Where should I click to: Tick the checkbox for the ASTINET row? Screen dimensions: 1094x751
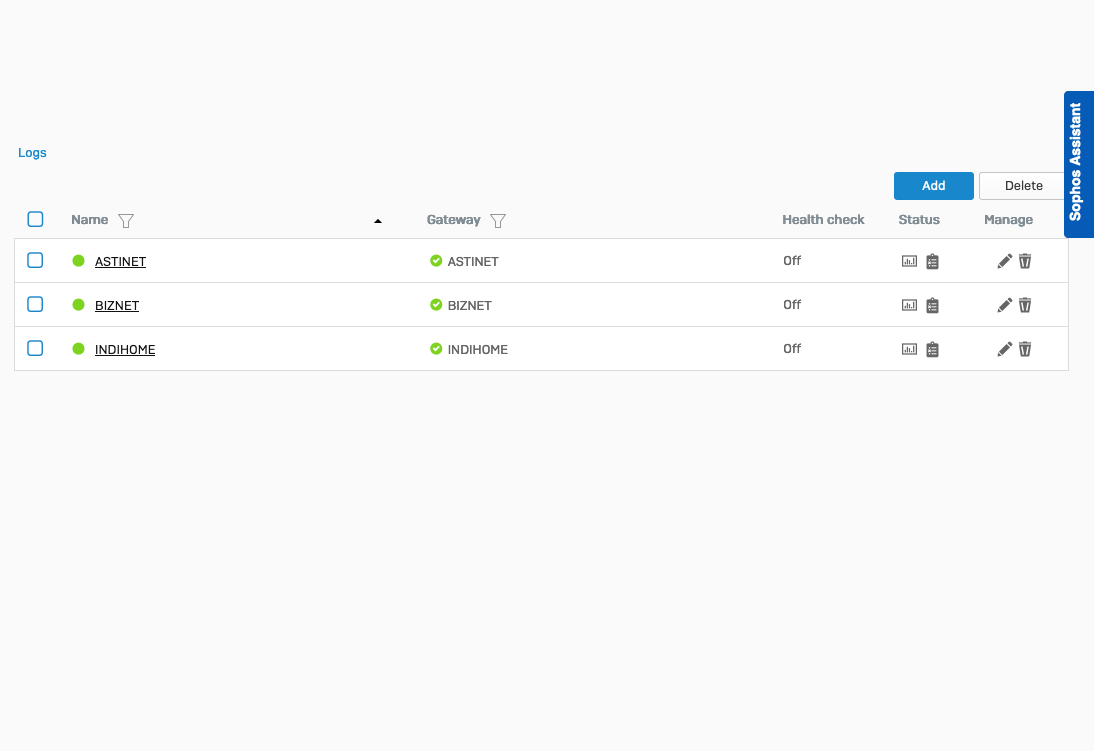tap(35, 260)
